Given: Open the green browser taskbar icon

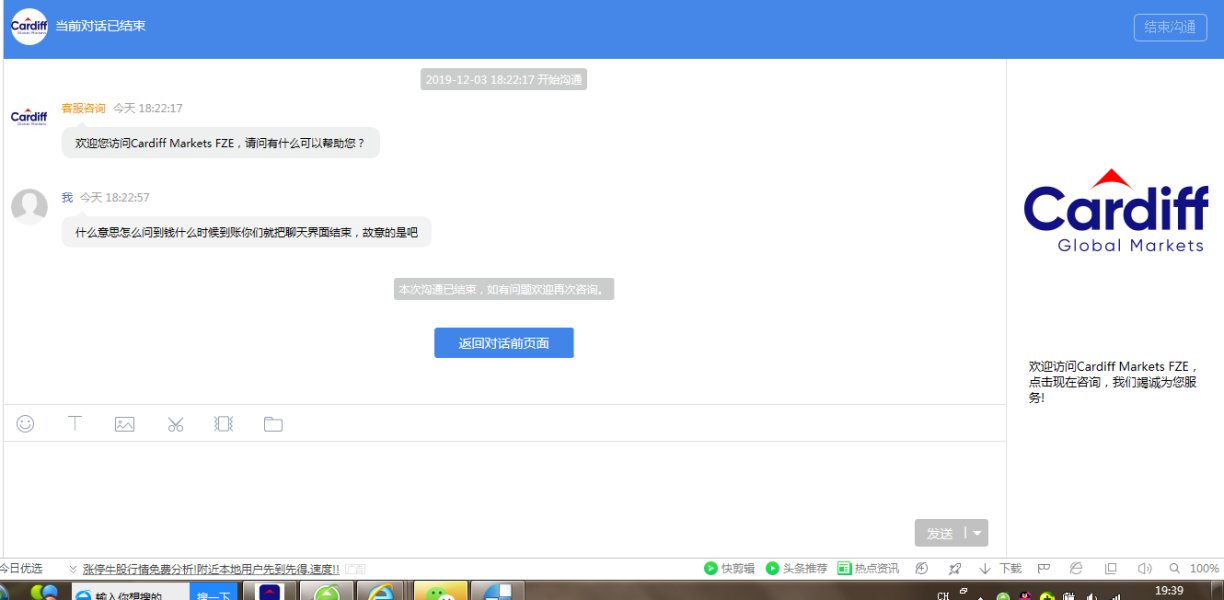Looking at the screenshot, I should tap(326, 592).
